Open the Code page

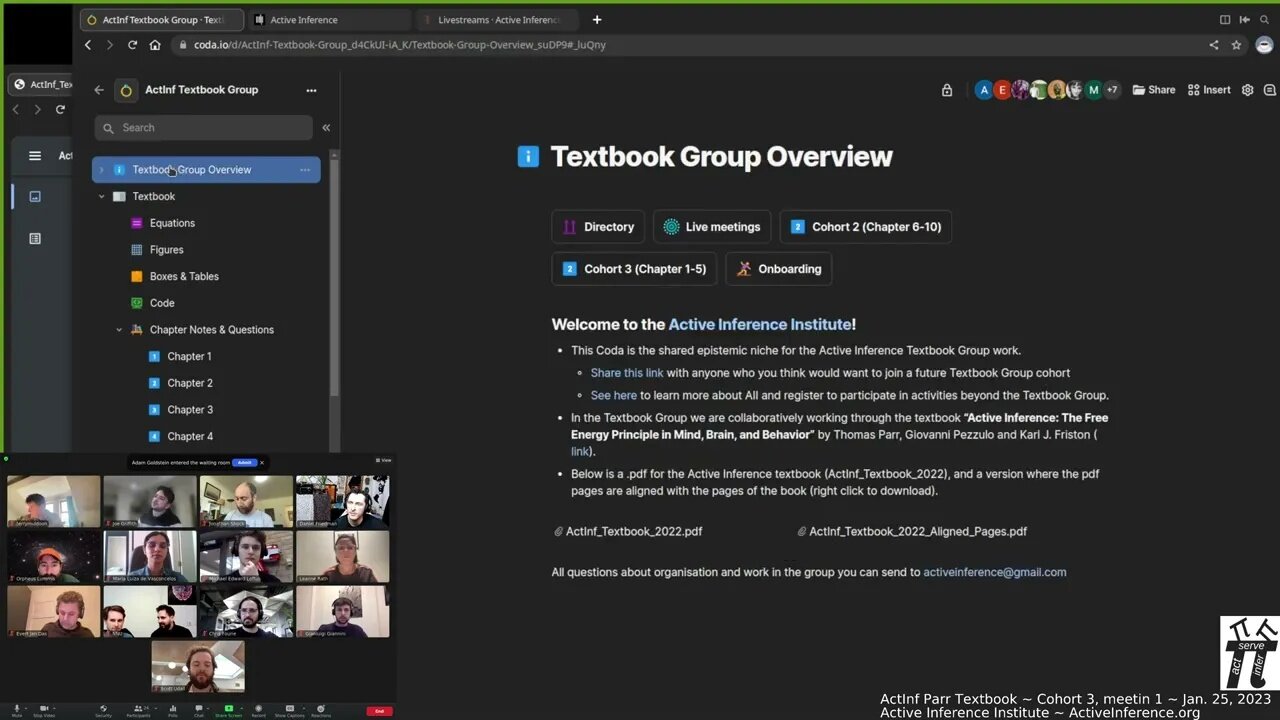pyautogui.click(x=161, y=303)
